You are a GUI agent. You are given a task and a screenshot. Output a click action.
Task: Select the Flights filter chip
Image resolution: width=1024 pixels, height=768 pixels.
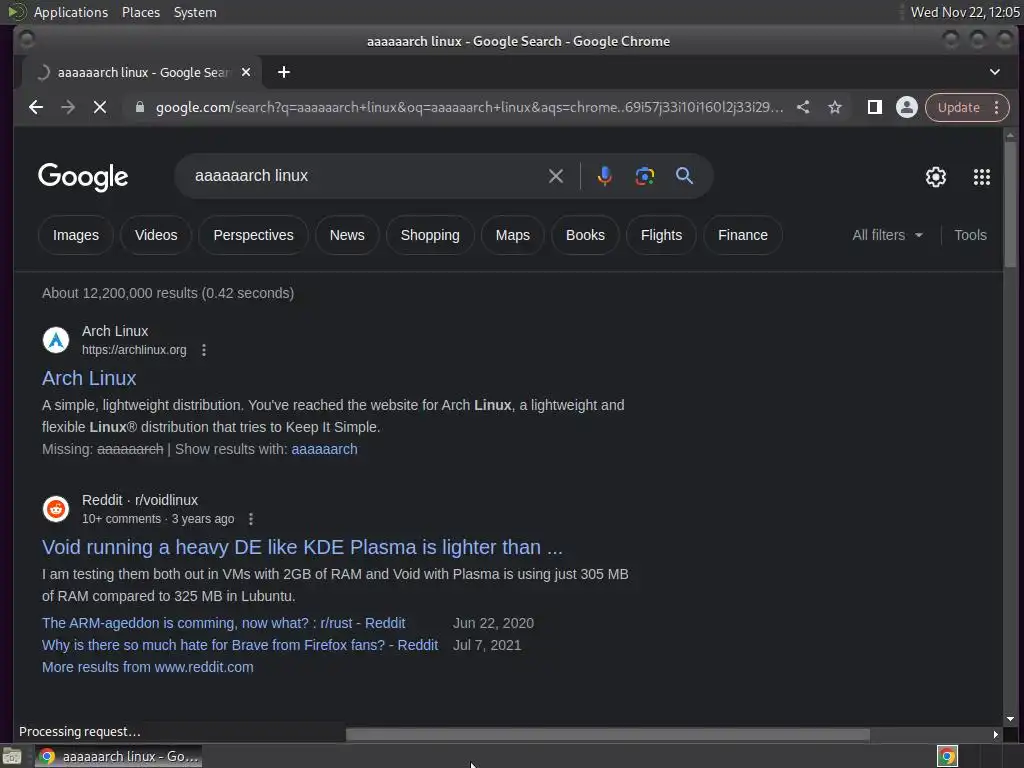661,235
